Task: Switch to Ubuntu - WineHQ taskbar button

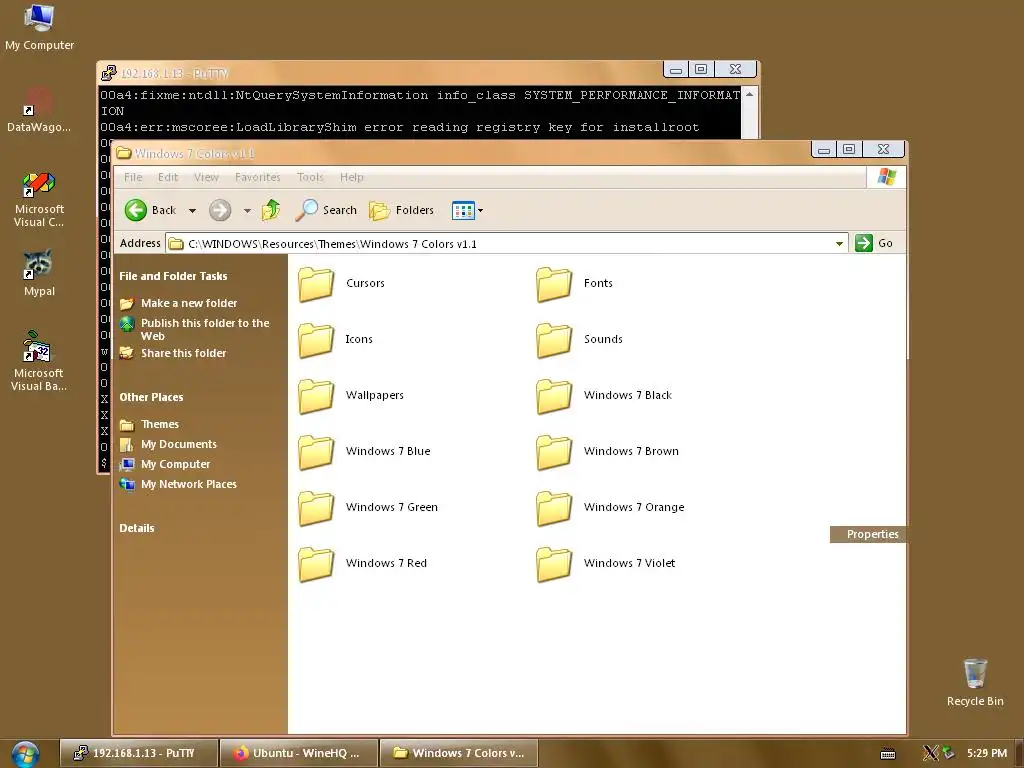Action: (x=299, y=753)
